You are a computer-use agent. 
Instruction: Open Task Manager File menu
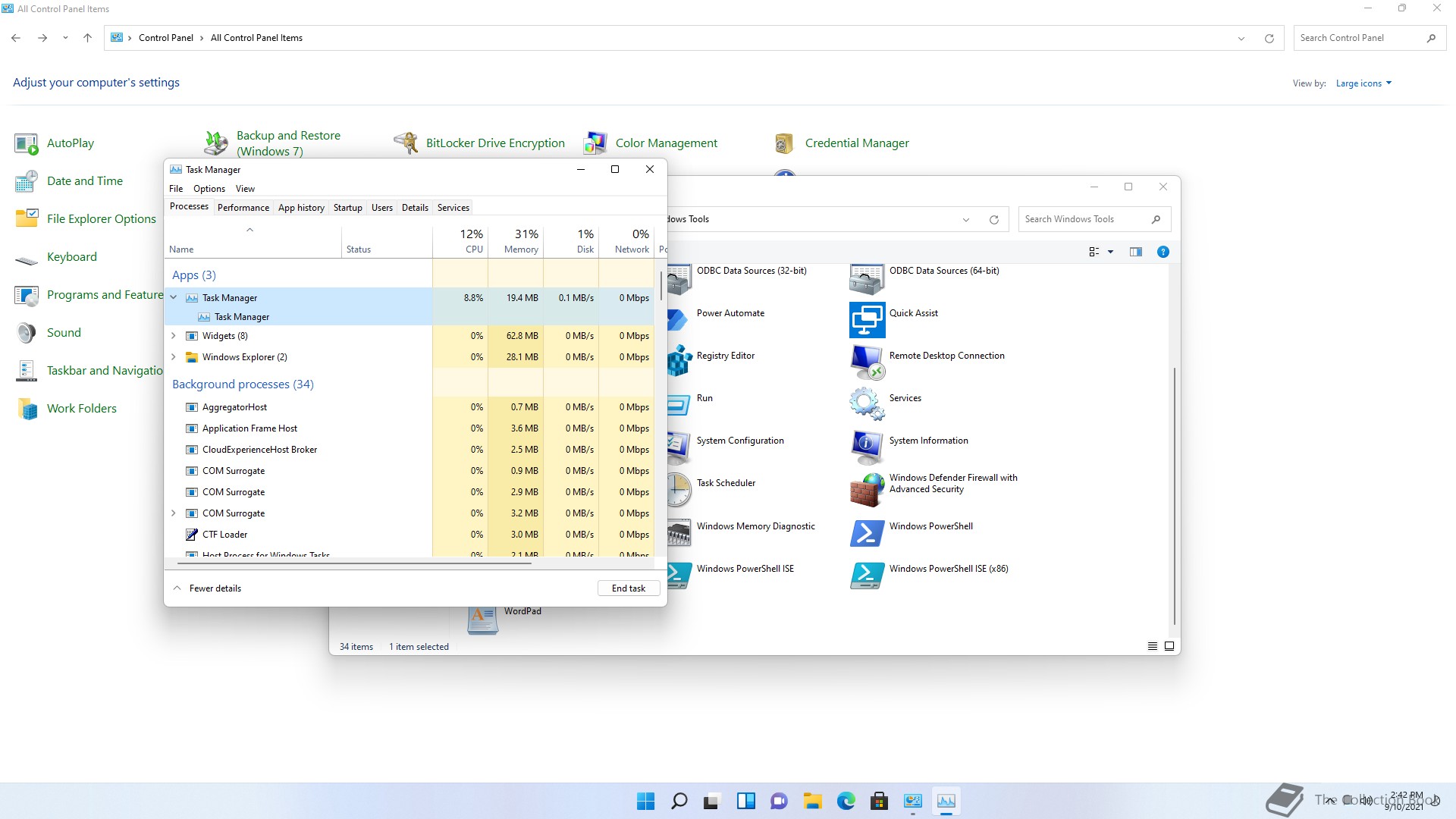176,189
